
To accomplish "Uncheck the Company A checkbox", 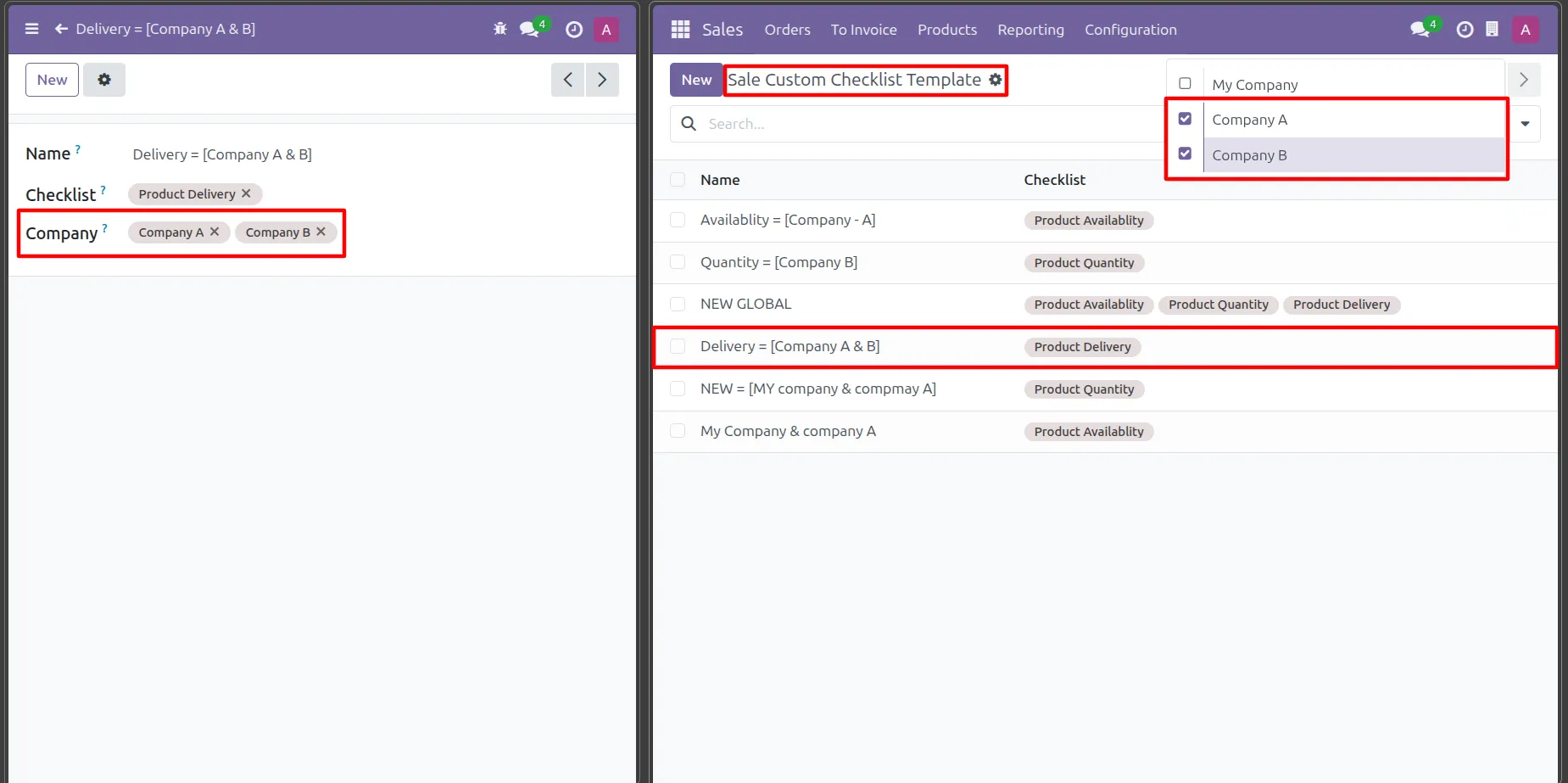I will [1185, 119].
